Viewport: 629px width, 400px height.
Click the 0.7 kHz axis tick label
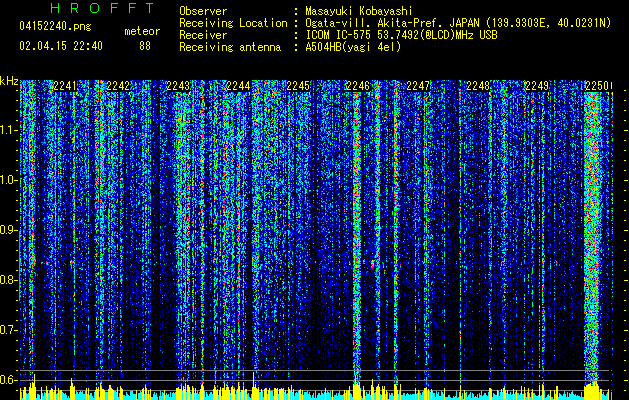[x=8, y=330]
